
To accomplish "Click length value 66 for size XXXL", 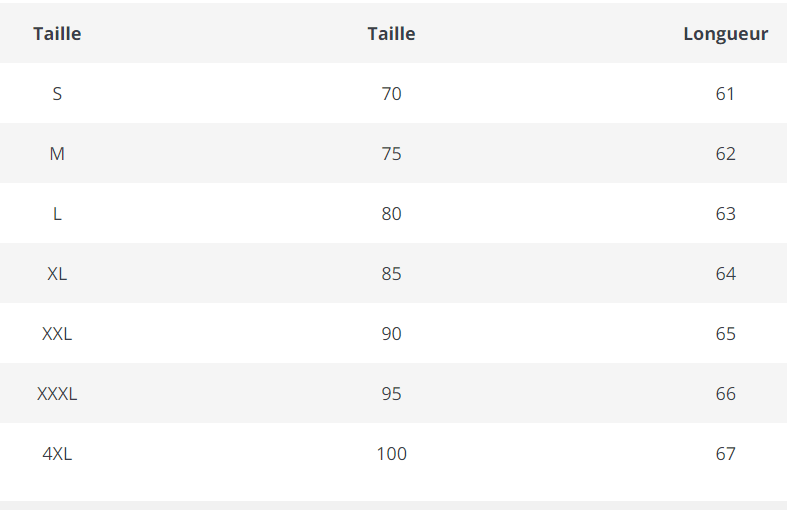I will click(725, 394).
